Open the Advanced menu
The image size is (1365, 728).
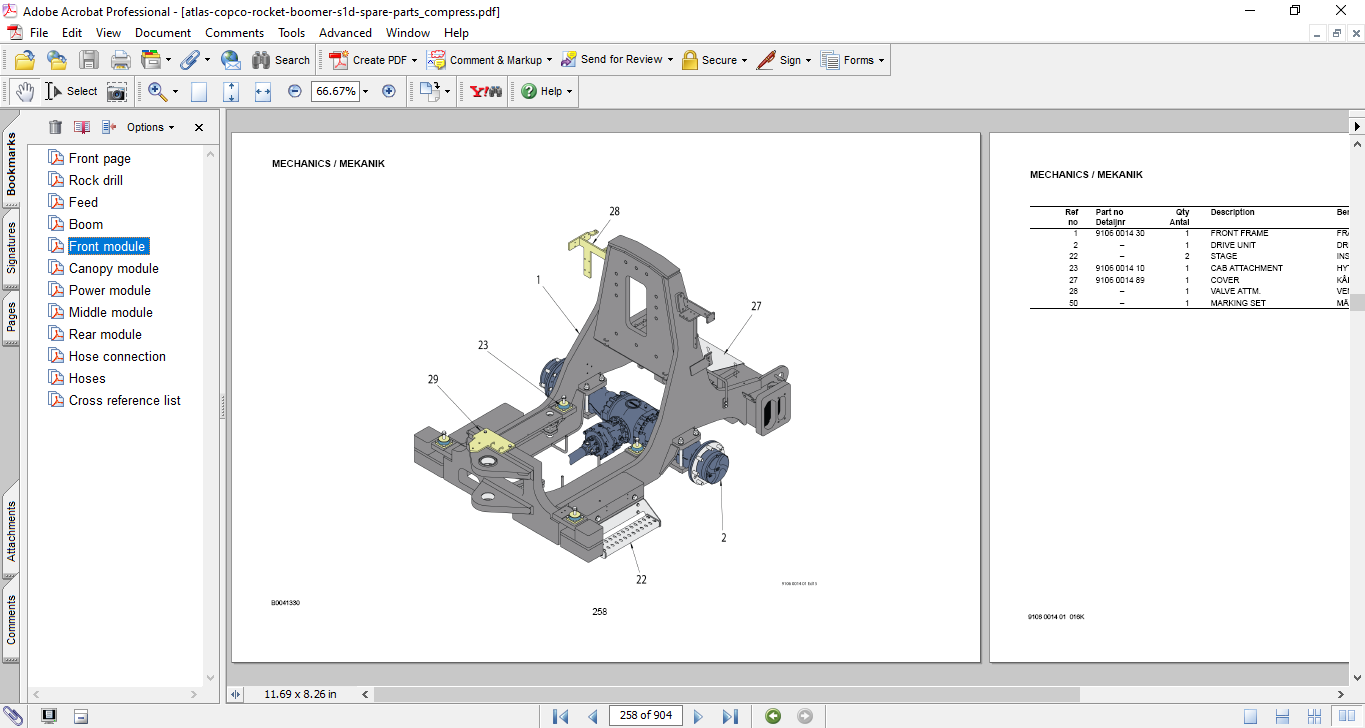pos(345,33)
